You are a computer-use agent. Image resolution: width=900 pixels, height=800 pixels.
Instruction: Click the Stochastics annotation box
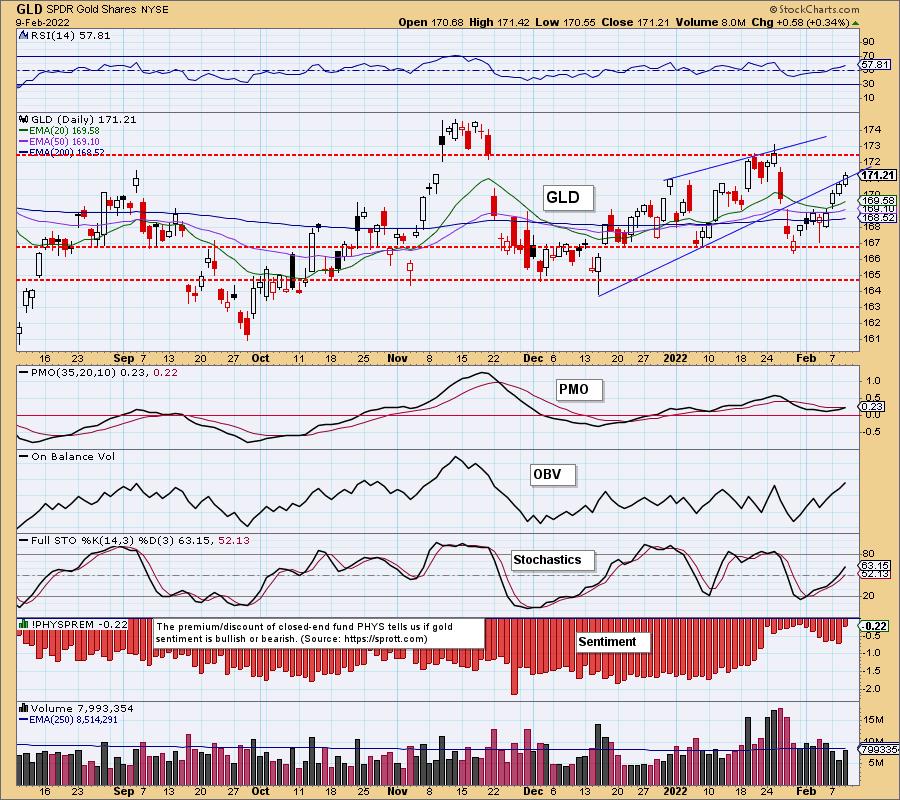click(x=552, y=560)
